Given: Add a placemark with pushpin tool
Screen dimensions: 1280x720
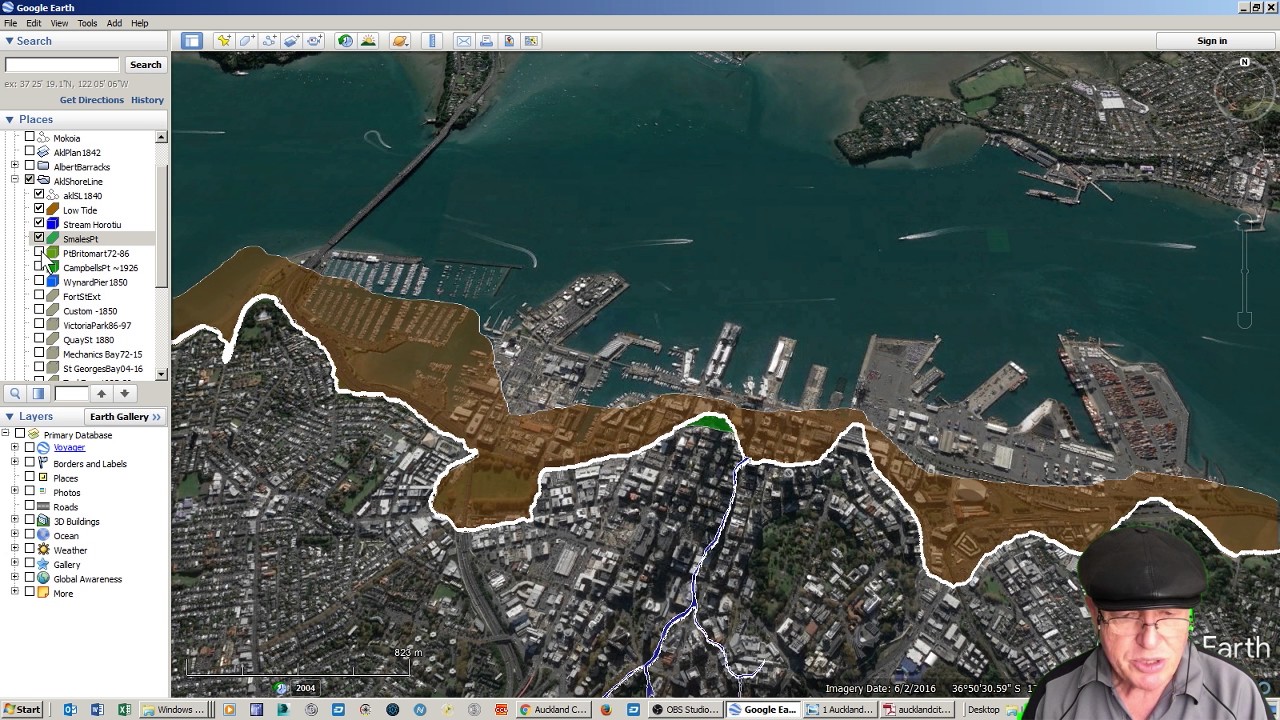Looking at the screenshot, I should [223, 41].
